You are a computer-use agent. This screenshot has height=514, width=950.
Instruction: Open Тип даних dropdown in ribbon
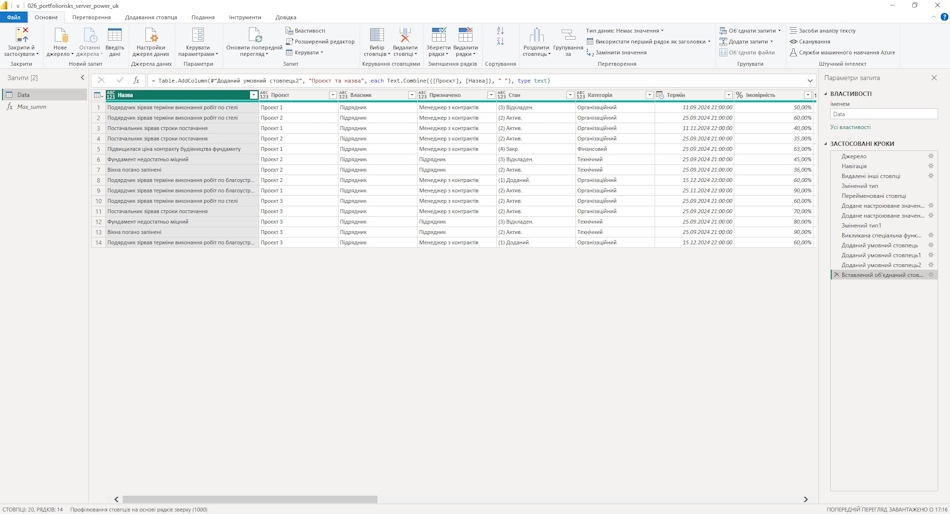(625, 30)
